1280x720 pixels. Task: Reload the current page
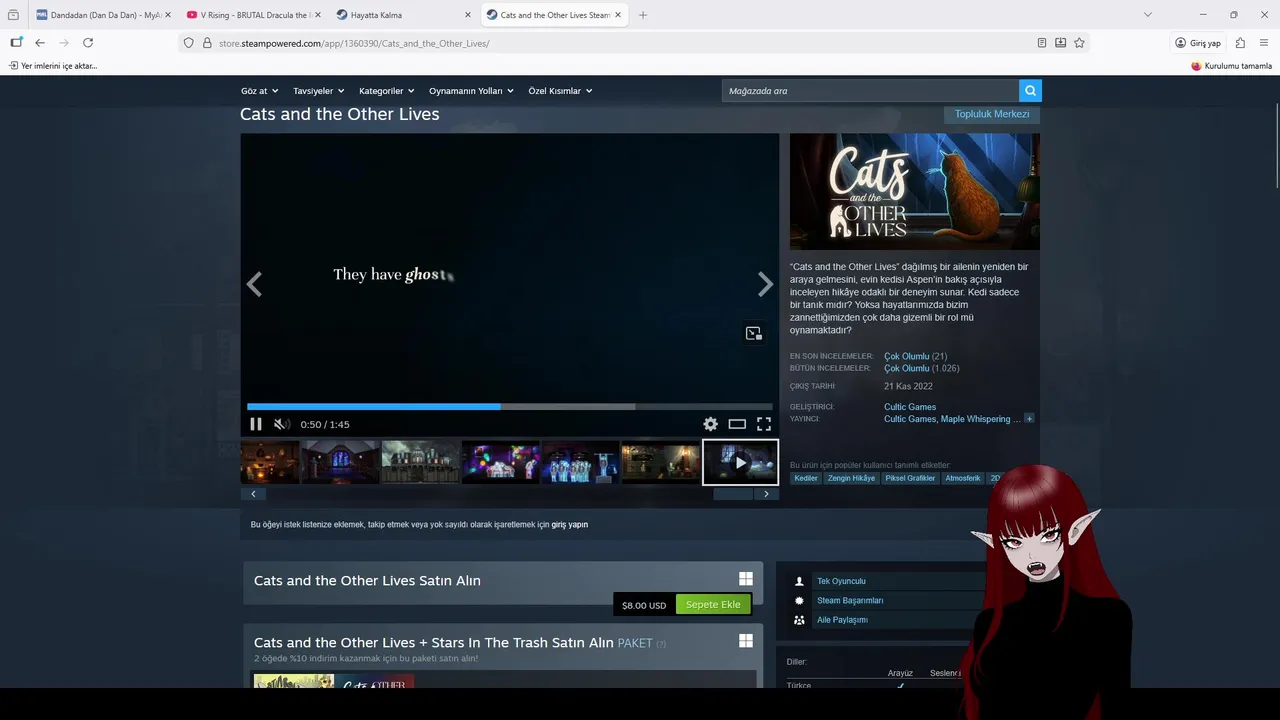point(88,43)
